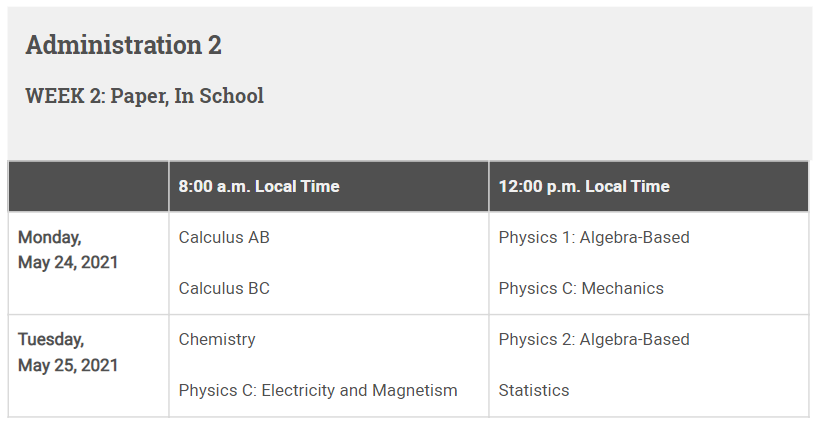Click the Tuesday row label
The width and height of the screenshot is (819, 428).
51,340
